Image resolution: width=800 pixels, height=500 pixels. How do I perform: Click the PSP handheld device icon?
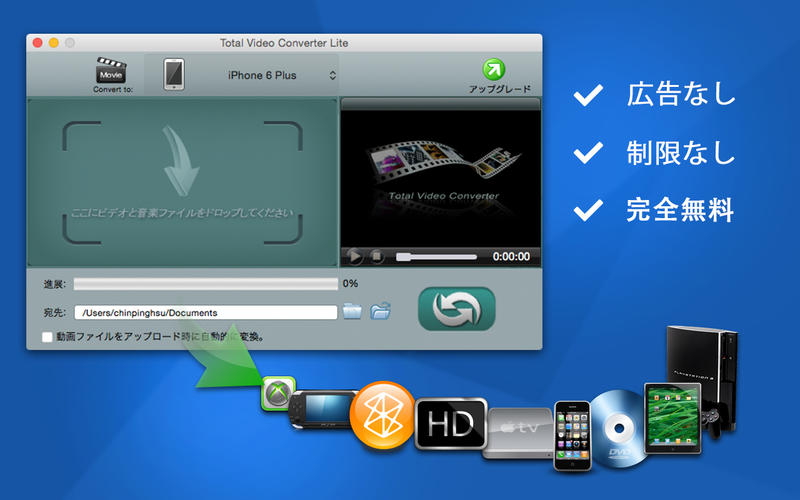tap(321, 409)
